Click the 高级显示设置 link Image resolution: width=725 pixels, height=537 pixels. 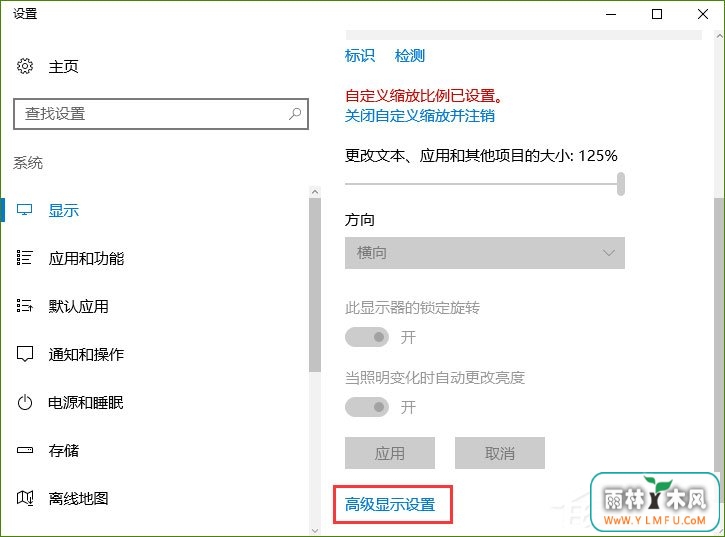point(390,504)
